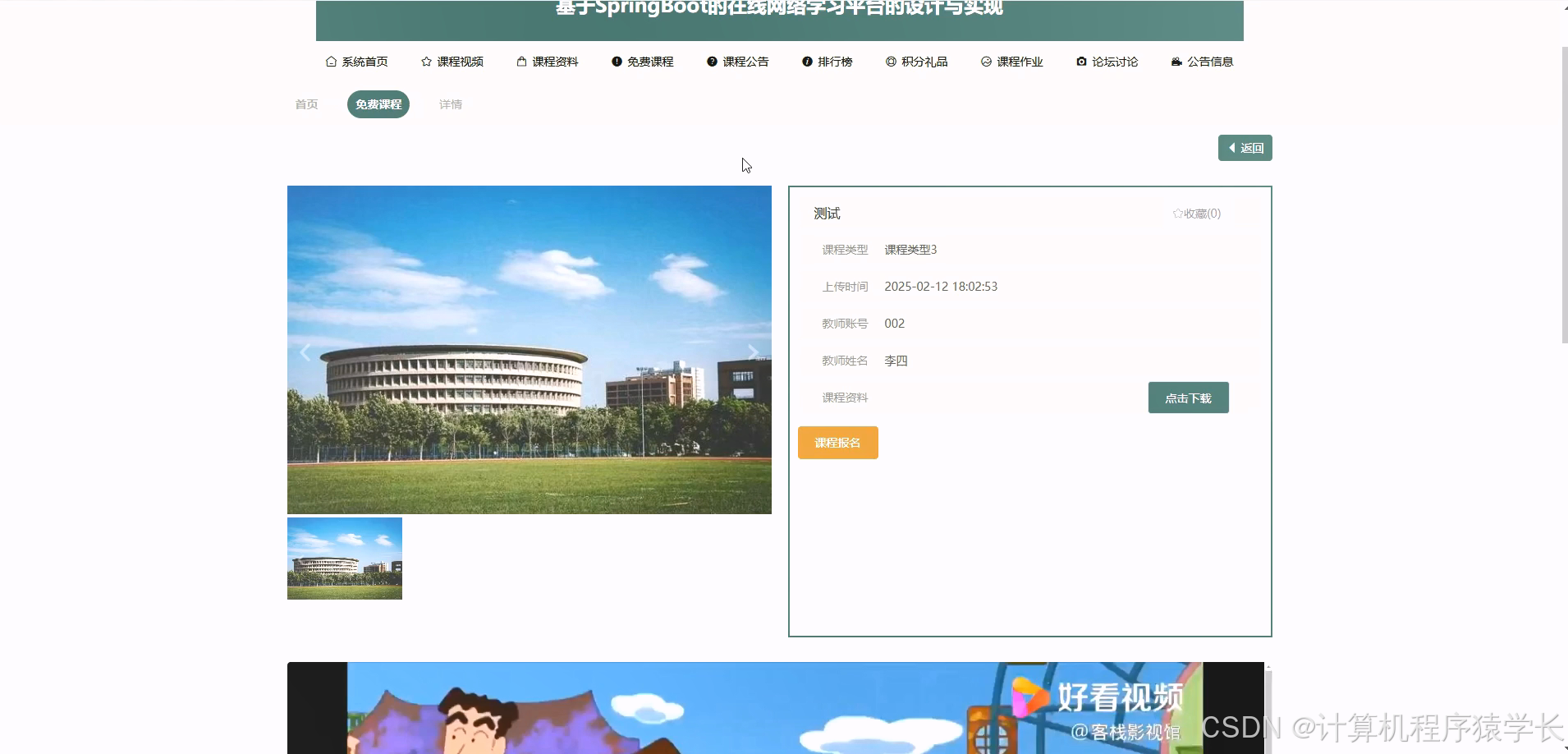This screenshot has height=754, width=1568.
Task: Open the 首页 tab
Action: tap(306, 103)
